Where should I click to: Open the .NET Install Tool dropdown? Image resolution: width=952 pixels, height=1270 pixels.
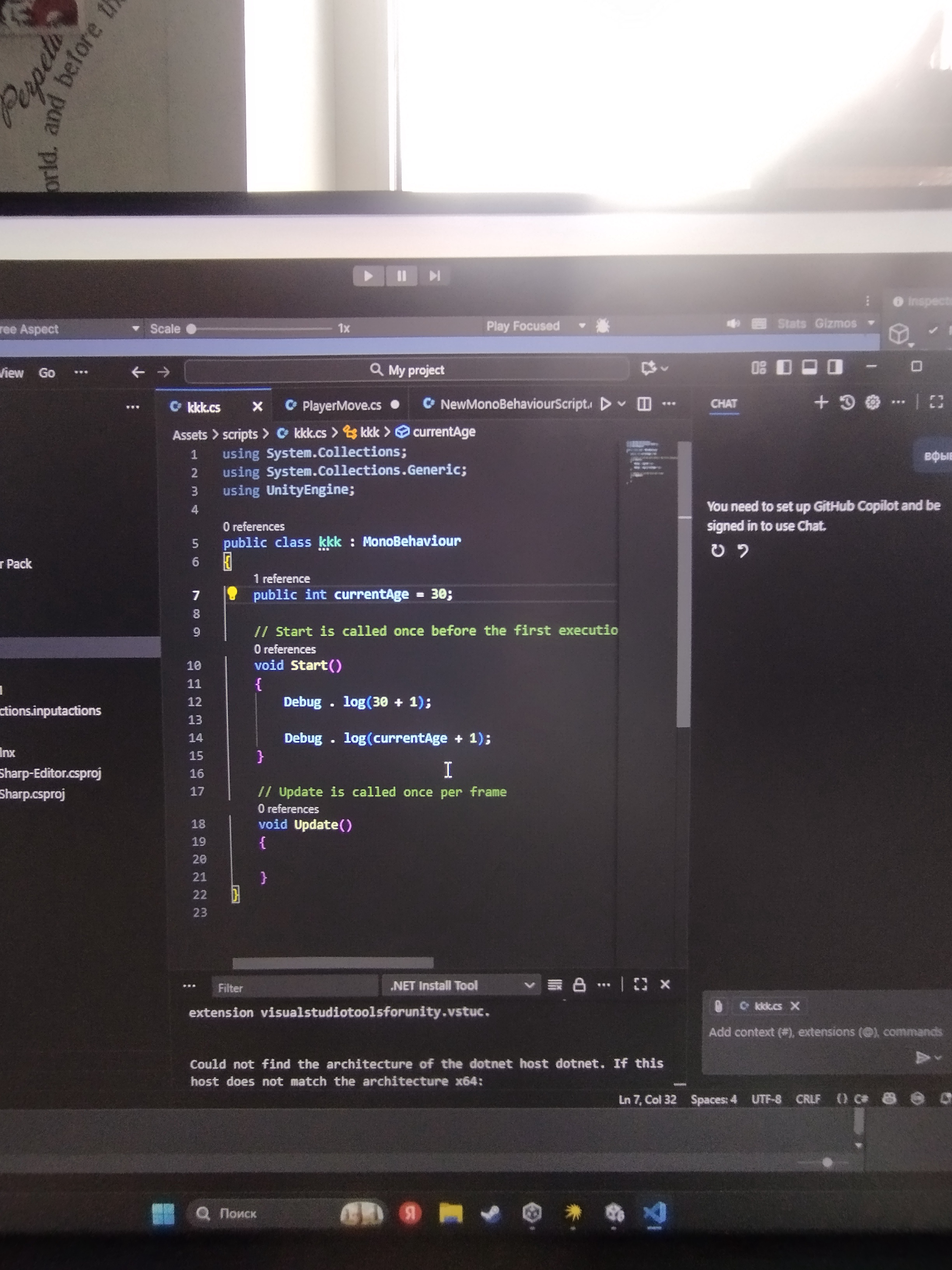pos(462,986)
